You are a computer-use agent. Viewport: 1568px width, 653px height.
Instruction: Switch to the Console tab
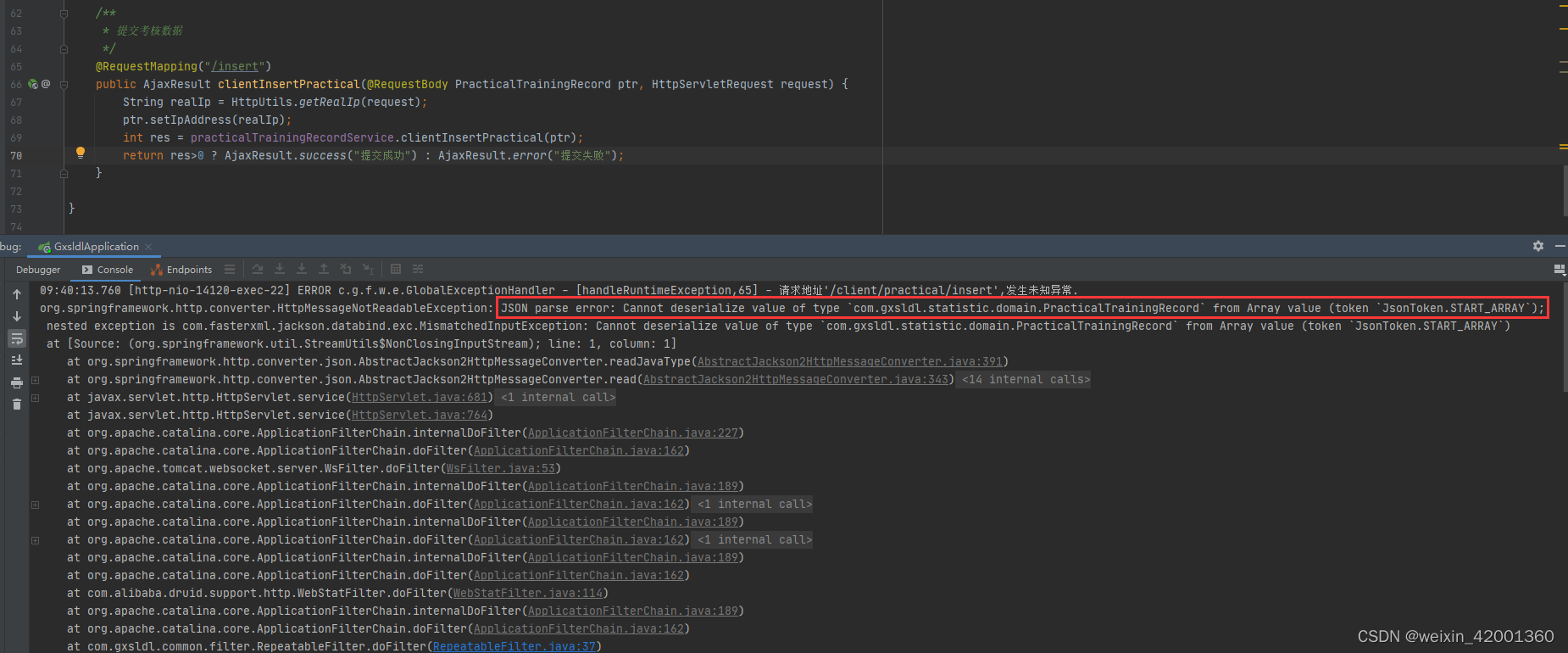(x=108, y=270)
